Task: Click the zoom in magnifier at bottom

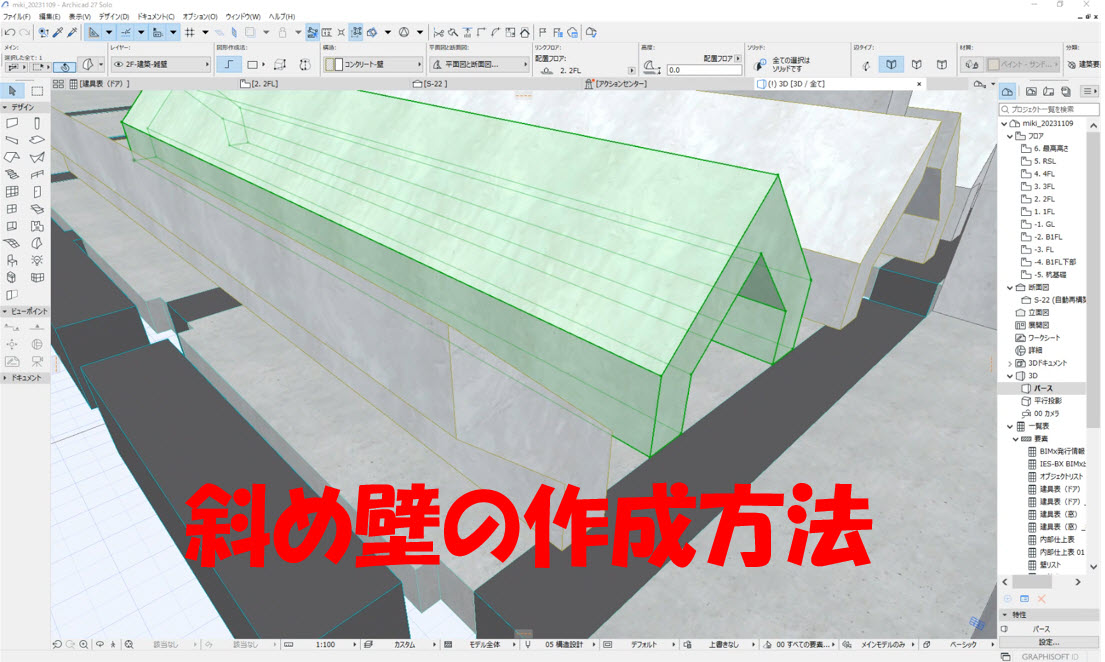Action: click(84, 645)
